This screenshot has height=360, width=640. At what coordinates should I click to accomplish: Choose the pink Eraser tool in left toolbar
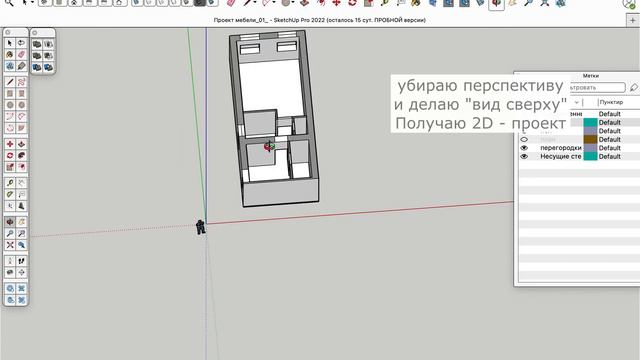click(21, 54)
